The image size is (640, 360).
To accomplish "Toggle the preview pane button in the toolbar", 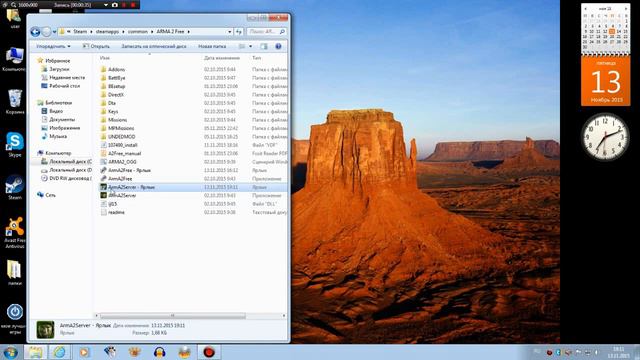I will (264, 47).
